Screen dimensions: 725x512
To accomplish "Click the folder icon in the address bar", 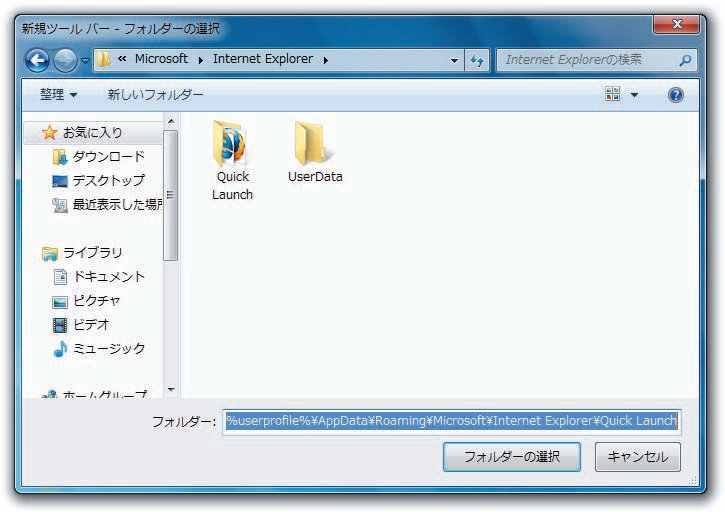I will [104, 59].
